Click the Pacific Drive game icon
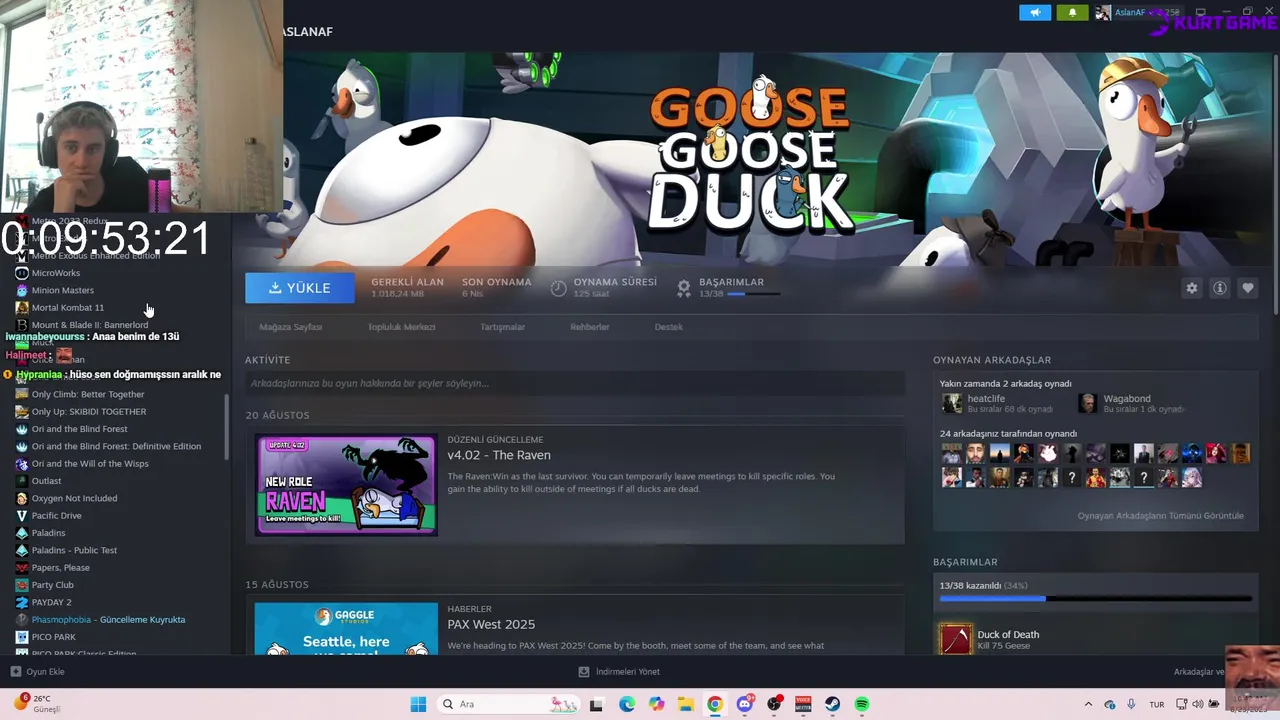1280x720 pixels. coord(22,516)
